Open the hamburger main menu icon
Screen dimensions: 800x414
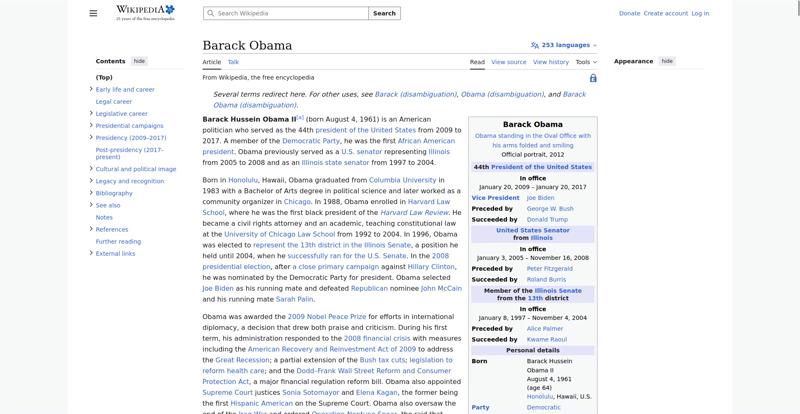(x=93, y=13)
